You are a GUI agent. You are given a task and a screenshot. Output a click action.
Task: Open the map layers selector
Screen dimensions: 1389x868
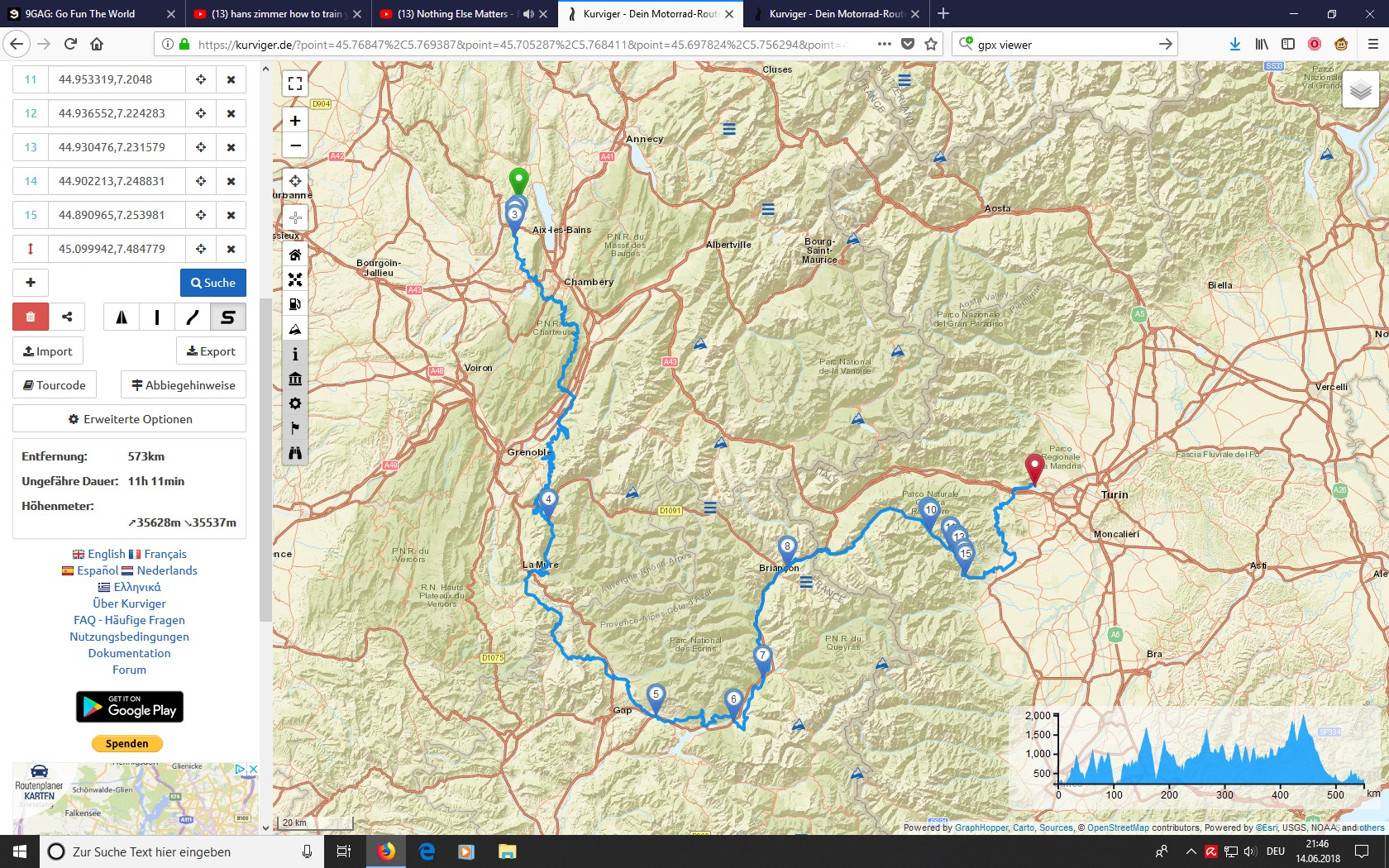coord(1360,90)
